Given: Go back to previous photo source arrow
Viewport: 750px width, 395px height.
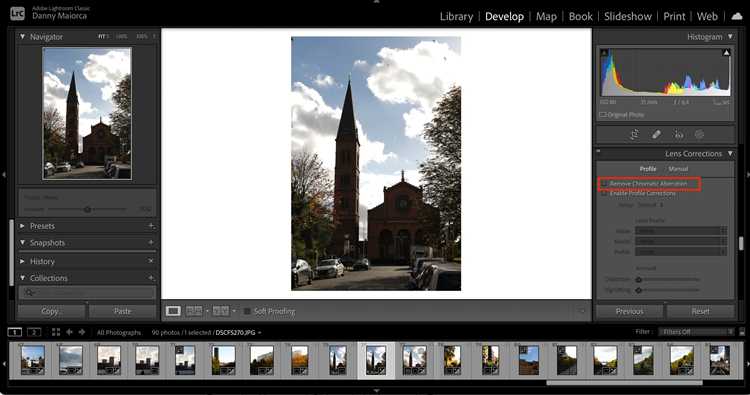Looking at the screenshot, I should click(69, 332).
